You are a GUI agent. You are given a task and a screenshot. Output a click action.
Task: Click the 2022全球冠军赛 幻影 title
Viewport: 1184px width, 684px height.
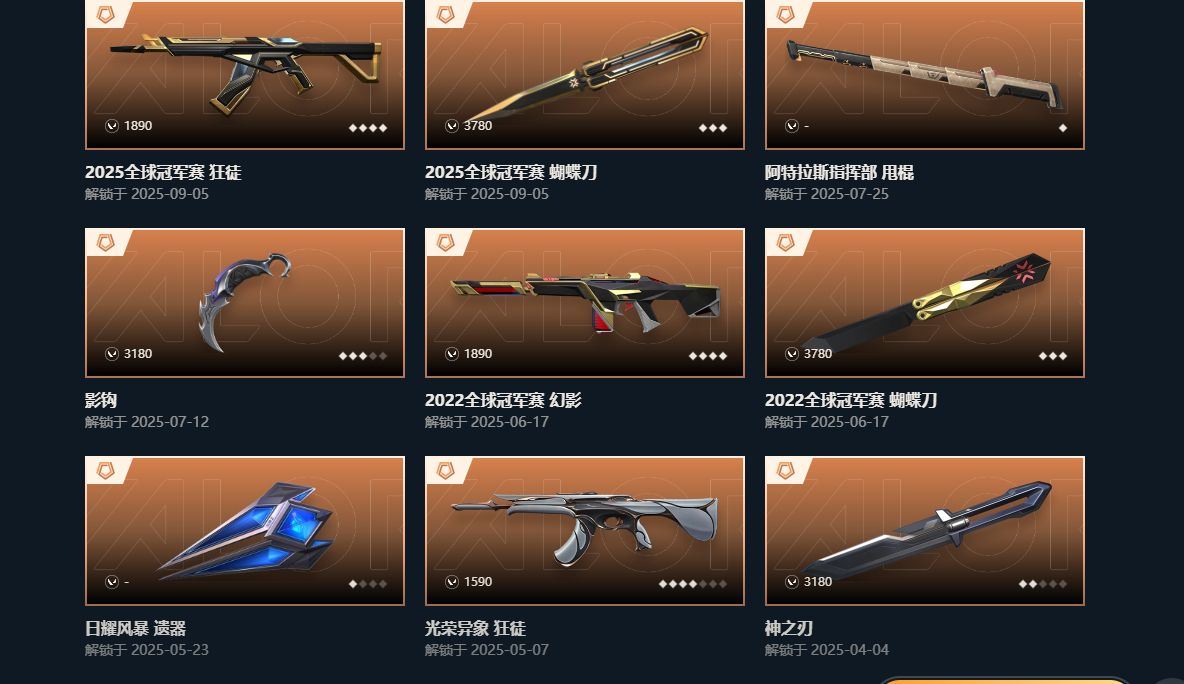pyautogui.click(x=503, y=400)
